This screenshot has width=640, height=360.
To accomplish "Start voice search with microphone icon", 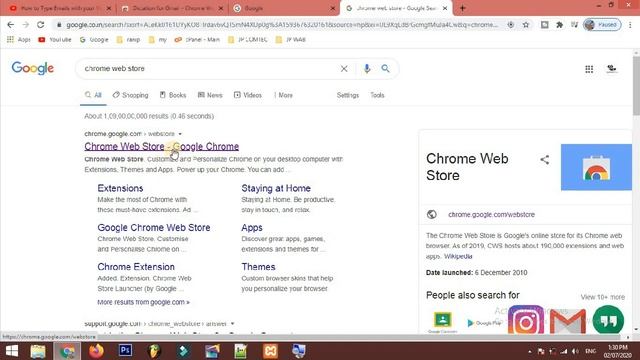I will (367, 69).
